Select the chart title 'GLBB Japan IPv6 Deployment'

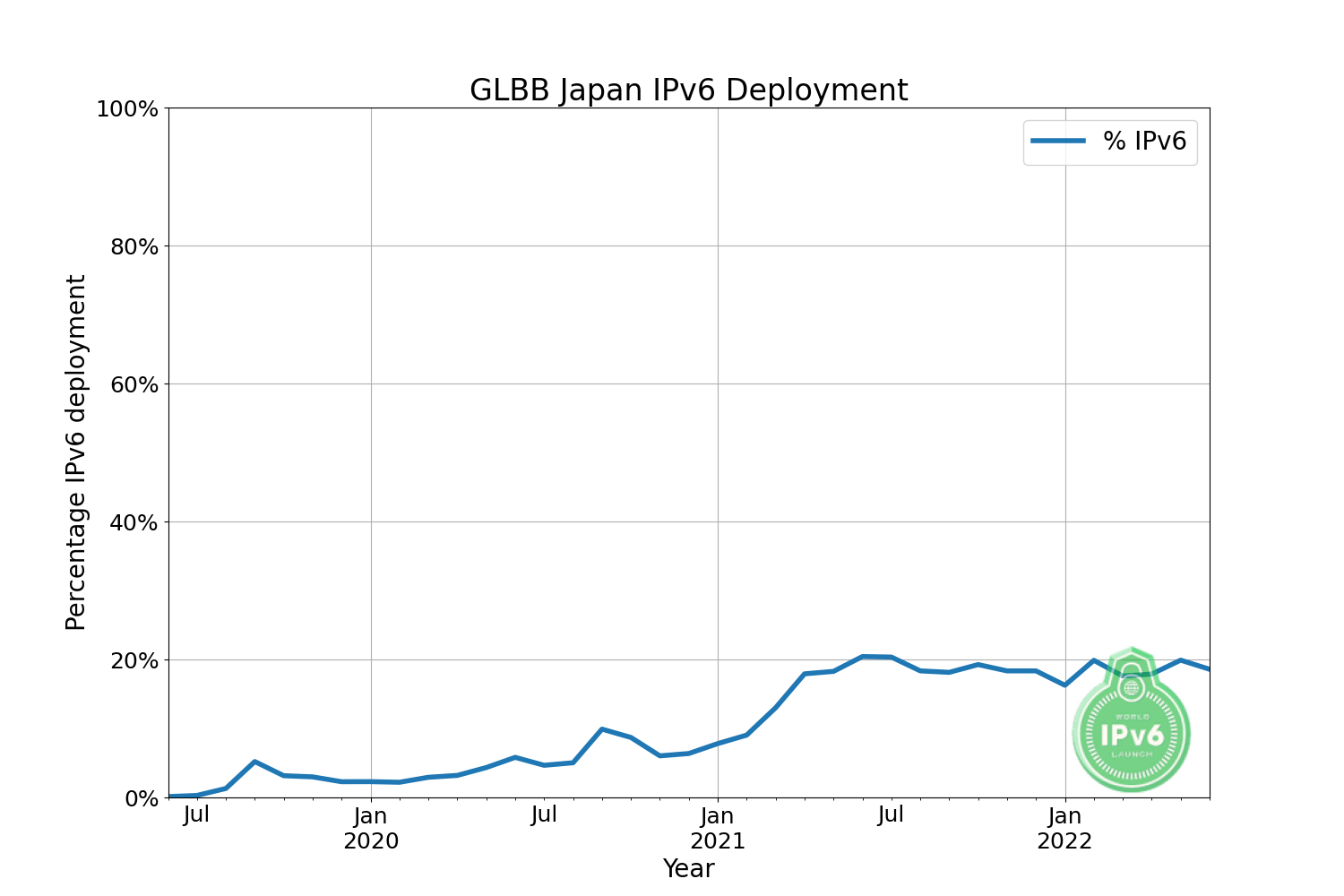click(688, 90)
